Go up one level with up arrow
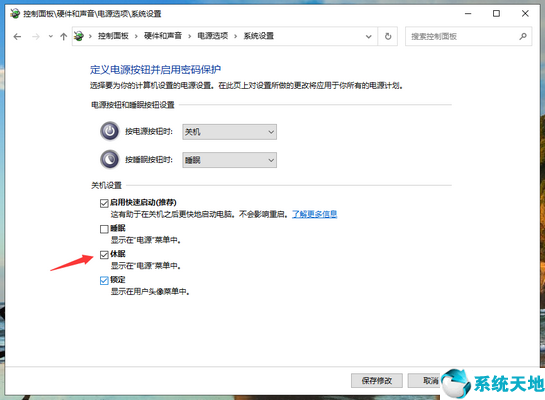 point(63,36)
